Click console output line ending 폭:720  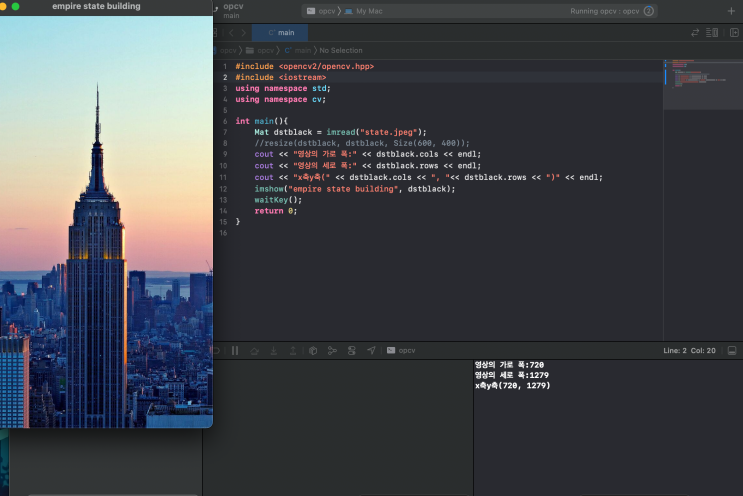click(509, 365)
